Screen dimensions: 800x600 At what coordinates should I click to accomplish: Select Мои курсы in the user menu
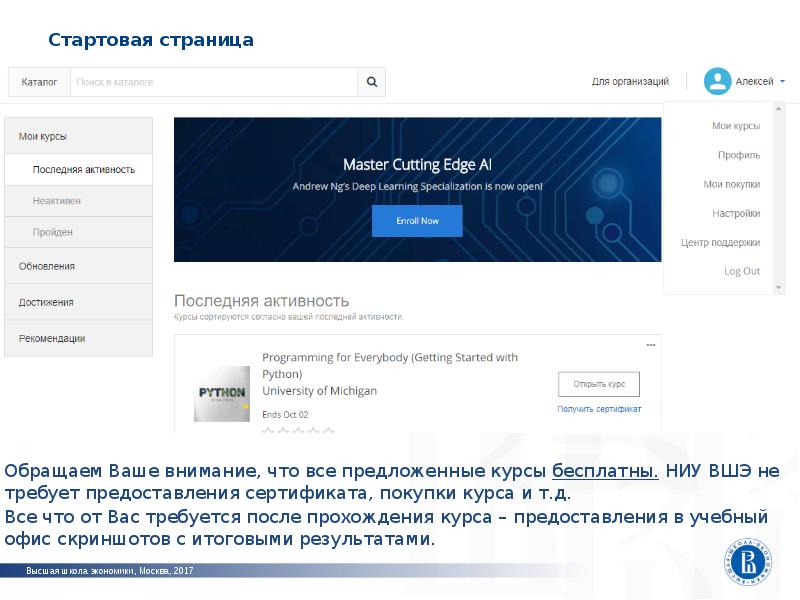point(736,126)
